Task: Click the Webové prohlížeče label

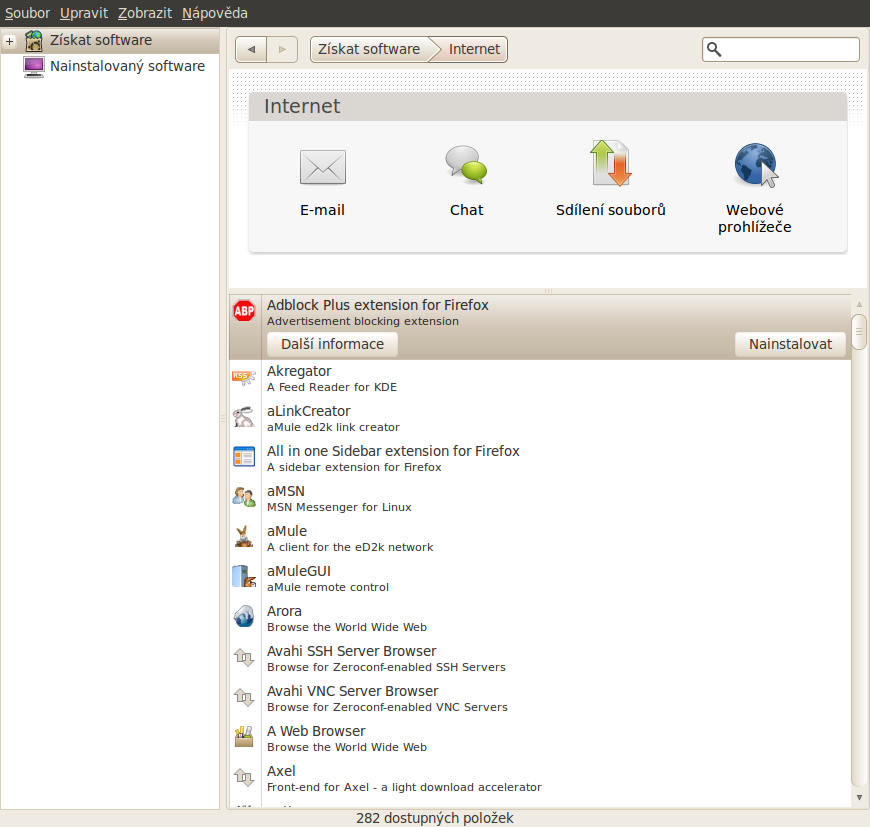Action: click(755, 219)
